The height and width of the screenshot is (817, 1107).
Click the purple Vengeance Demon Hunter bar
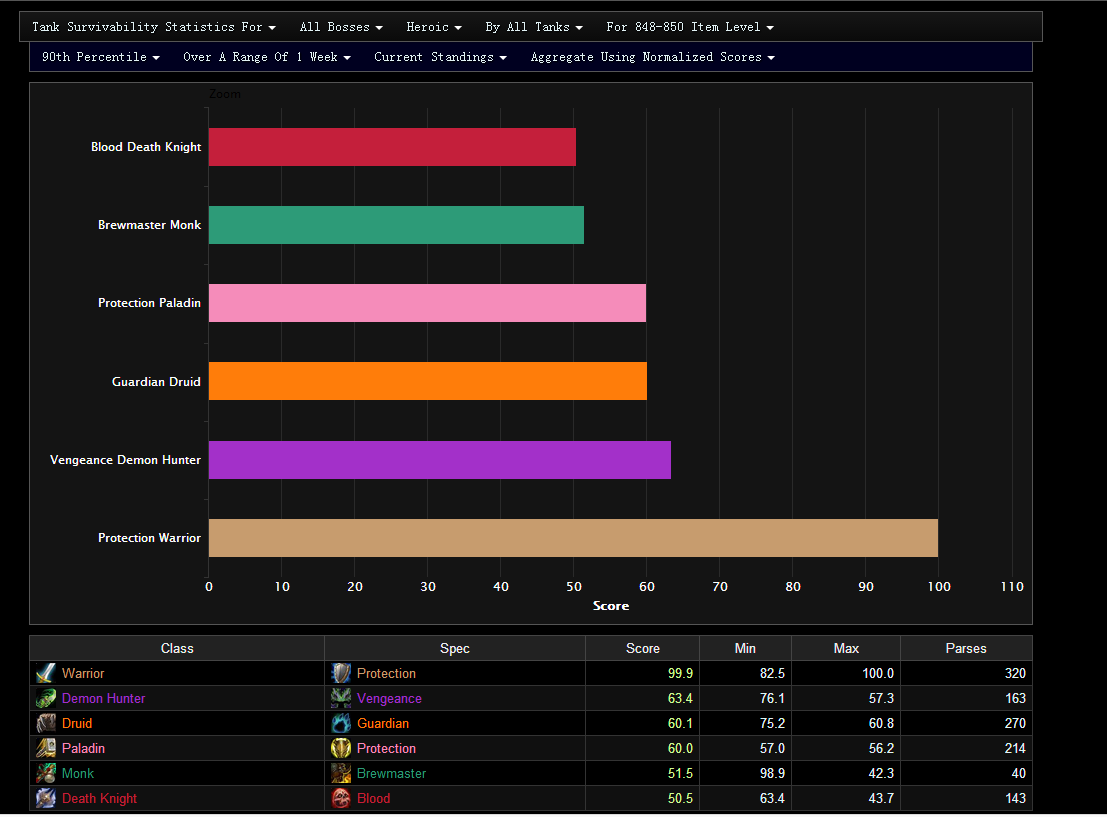point(439,460)
